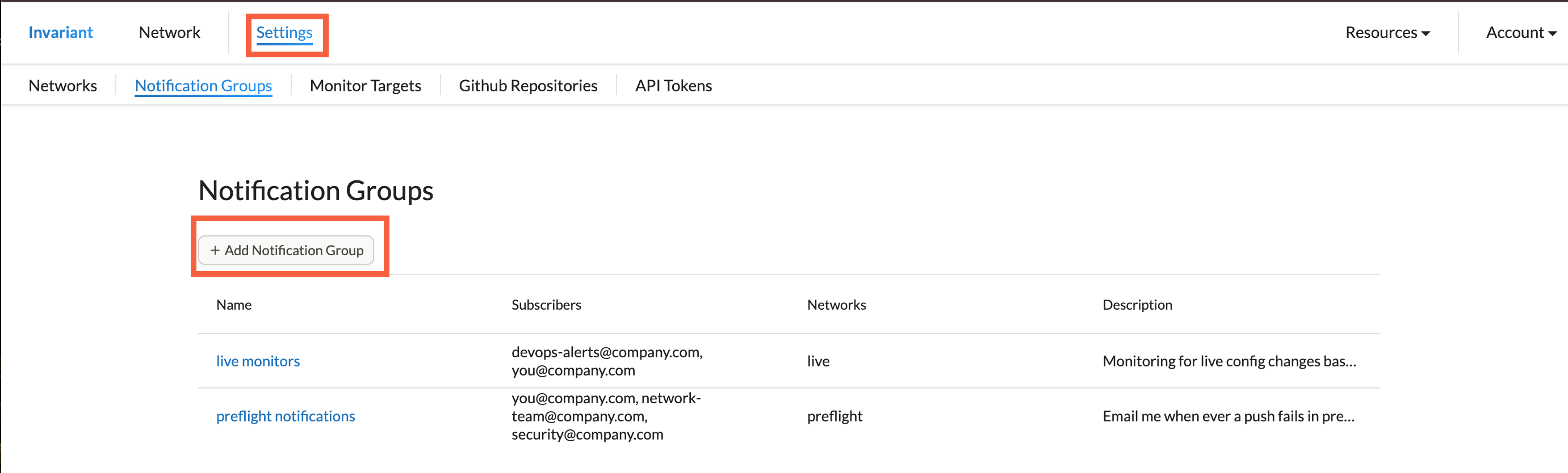The image size is (1568, 473).
Task: Open the Monitor Targets sub-tab
Action: 365,86
